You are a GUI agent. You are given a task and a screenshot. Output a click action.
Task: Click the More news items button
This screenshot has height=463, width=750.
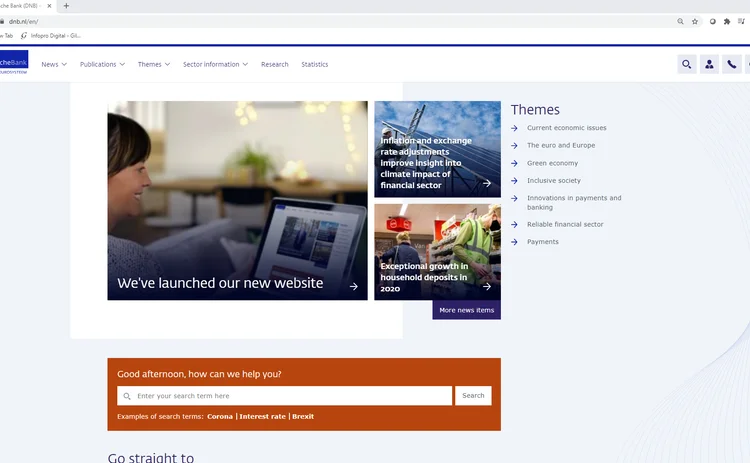tap(467, 310)
